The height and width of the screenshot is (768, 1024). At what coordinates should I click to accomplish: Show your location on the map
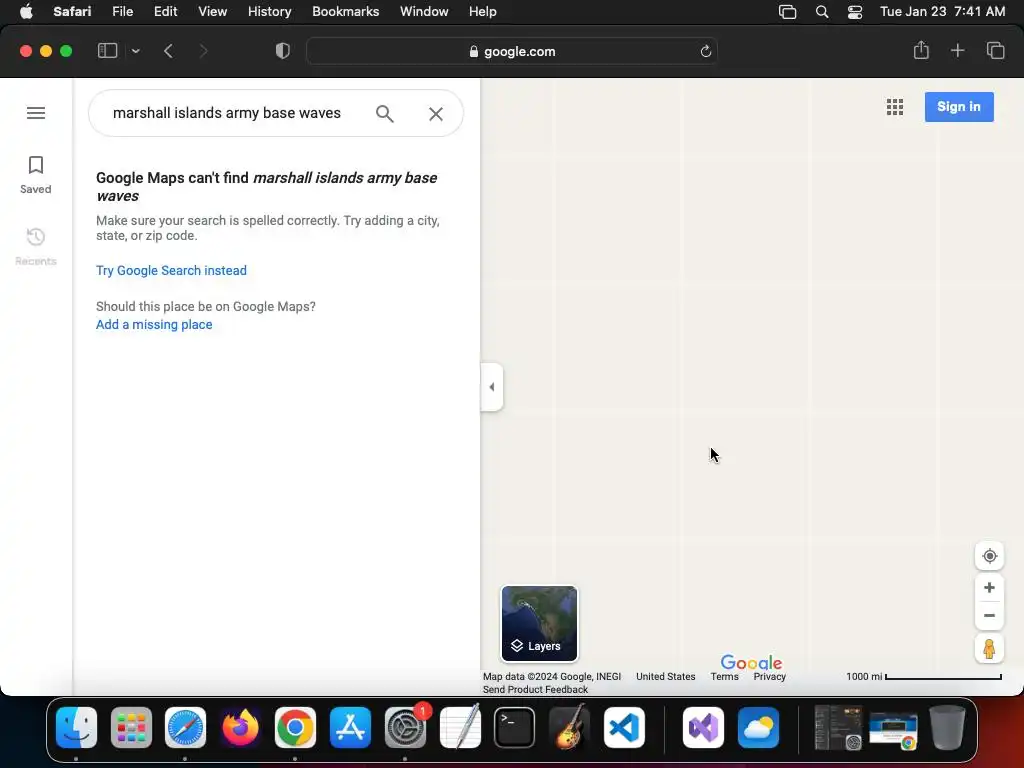click(x=989, y=556)
